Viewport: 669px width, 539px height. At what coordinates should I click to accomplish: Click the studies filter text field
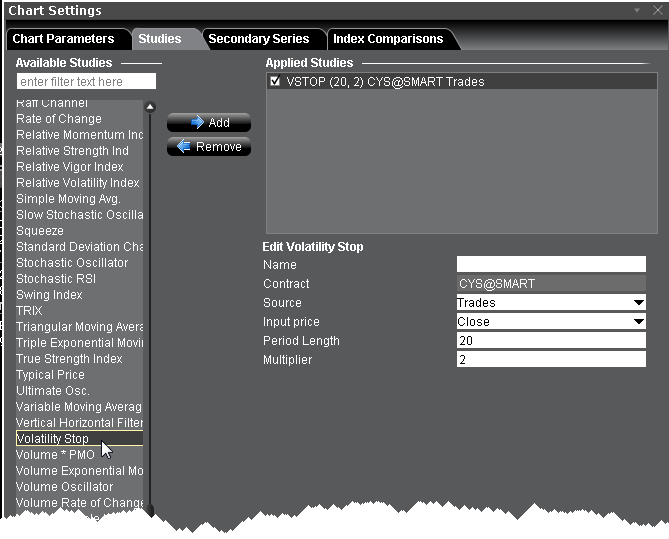tap(86, 81)
